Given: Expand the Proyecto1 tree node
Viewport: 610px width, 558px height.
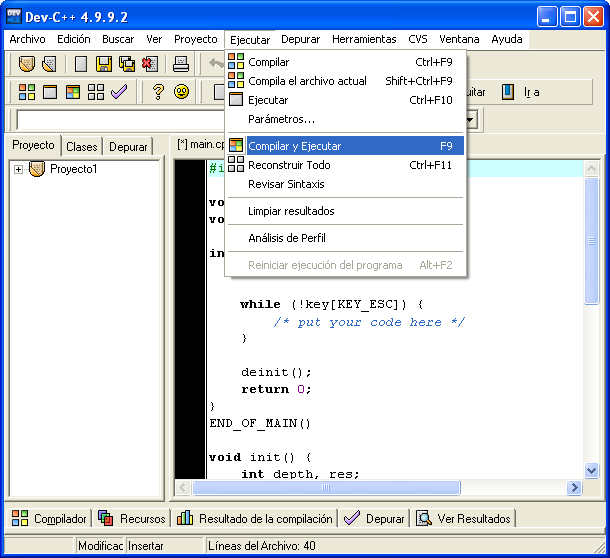Looking at the screenshot, I should pos(18,169).
